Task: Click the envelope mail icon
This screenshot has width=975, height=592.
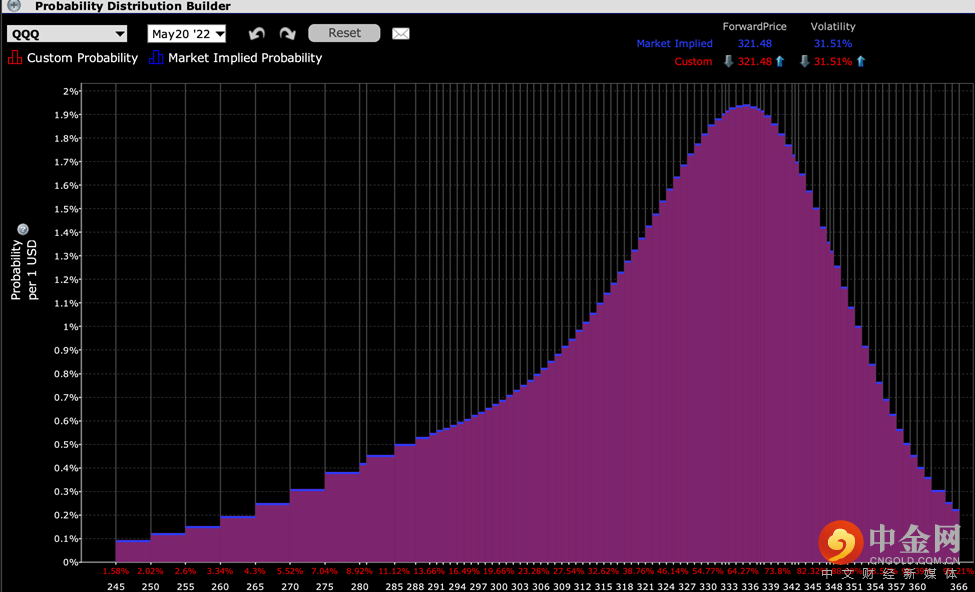Action: [x=401, y=34]
